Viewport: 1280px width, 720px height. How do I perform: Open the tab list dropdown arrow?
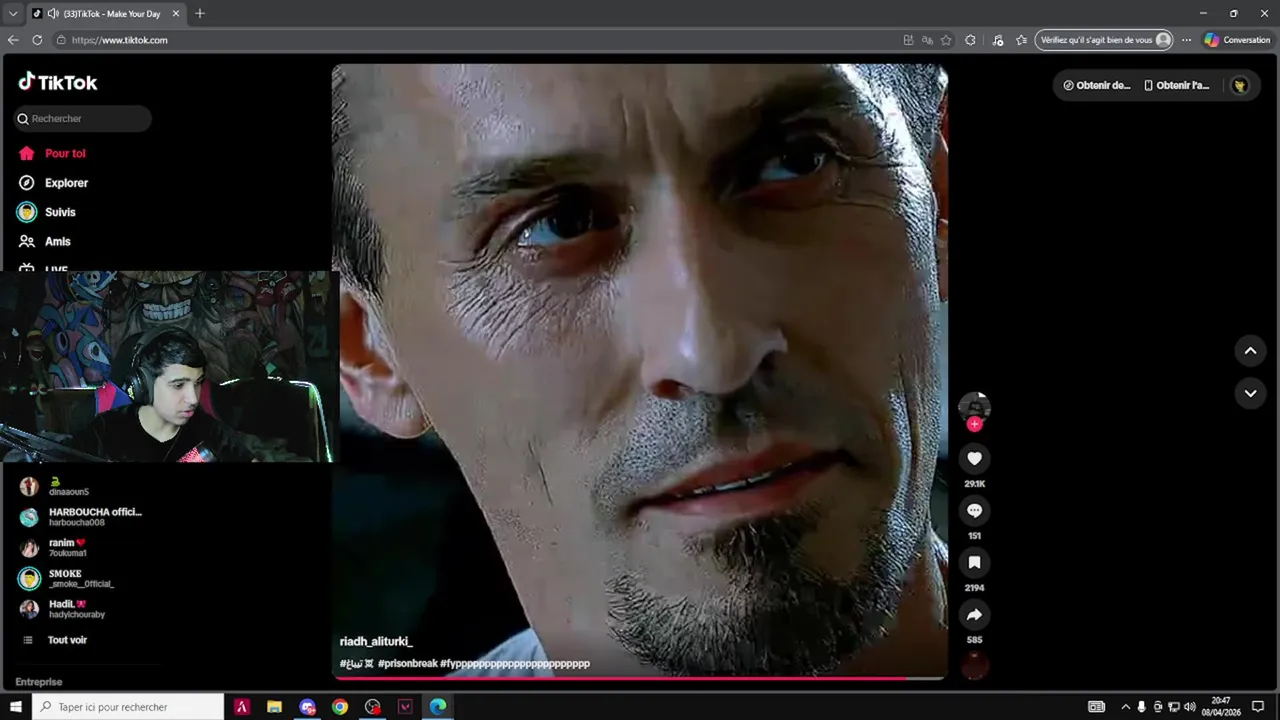13,13
